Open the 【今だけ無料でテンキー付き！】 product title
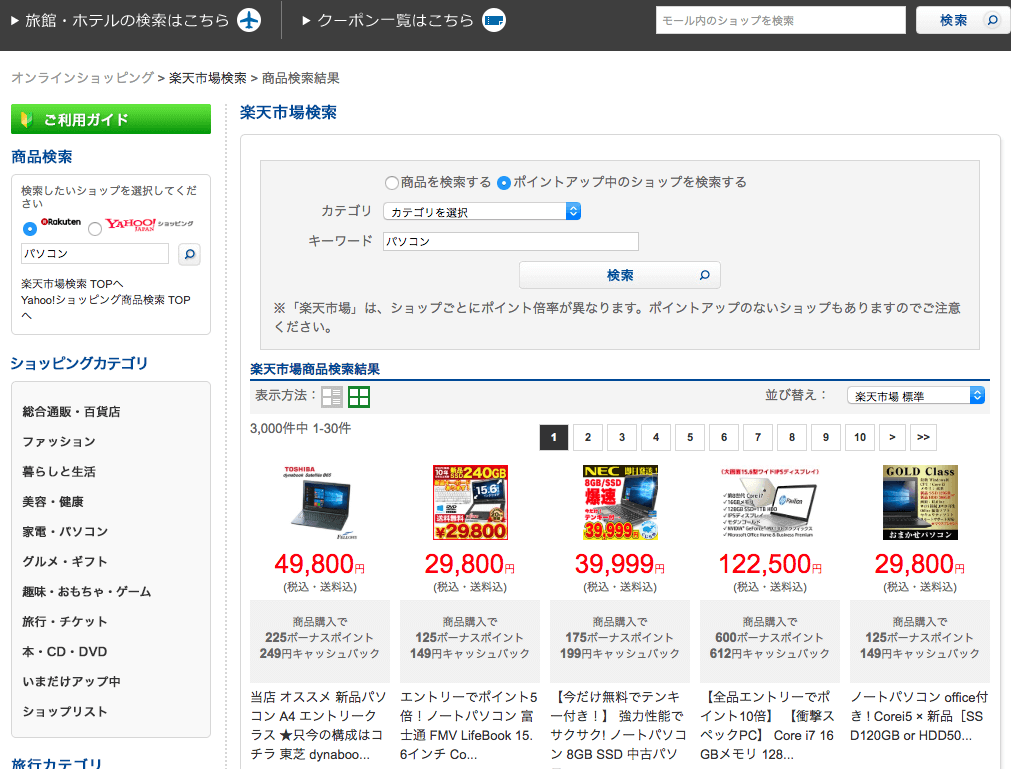Viewport: 1011px width, 769px height. click(x=619, y=726)
